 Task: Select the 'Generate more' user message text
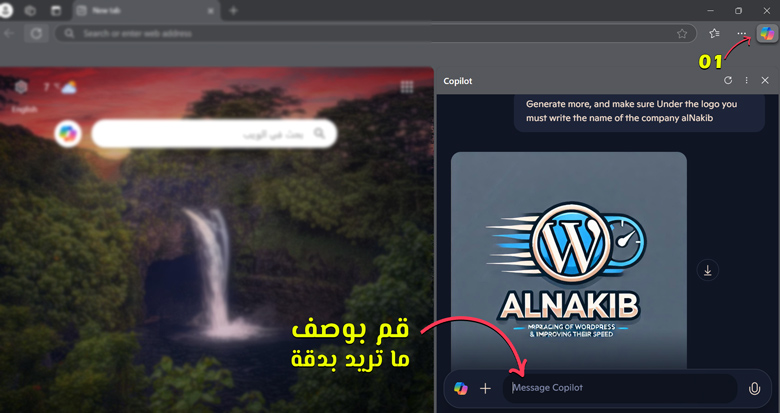[631, 111]
